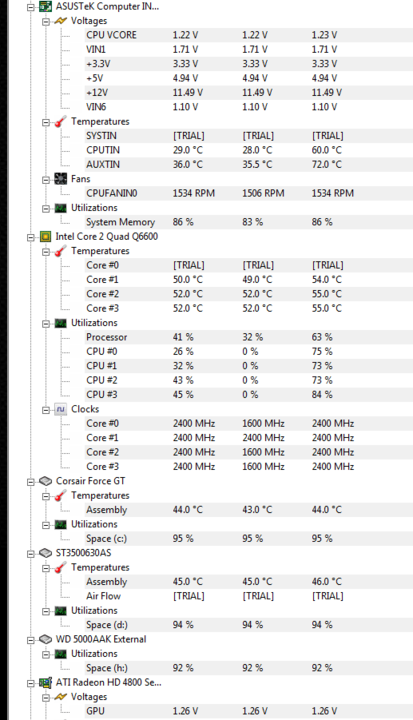Image resolution: width=413 pixels, height=720 pixels.
Task: Click the ST3500630AS hard drive icon
Action: tap(45, 553)
